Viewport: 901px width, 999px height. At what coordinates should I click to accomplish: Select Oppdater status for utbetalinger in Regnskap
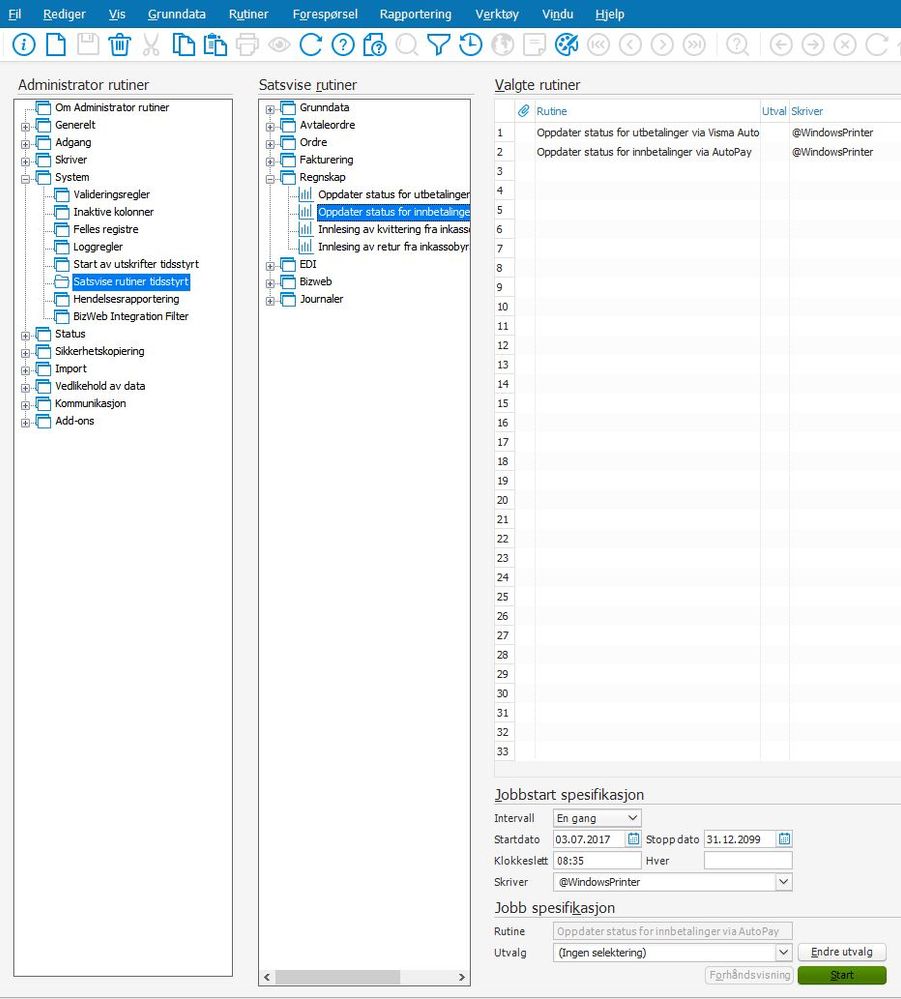(393, 194)
